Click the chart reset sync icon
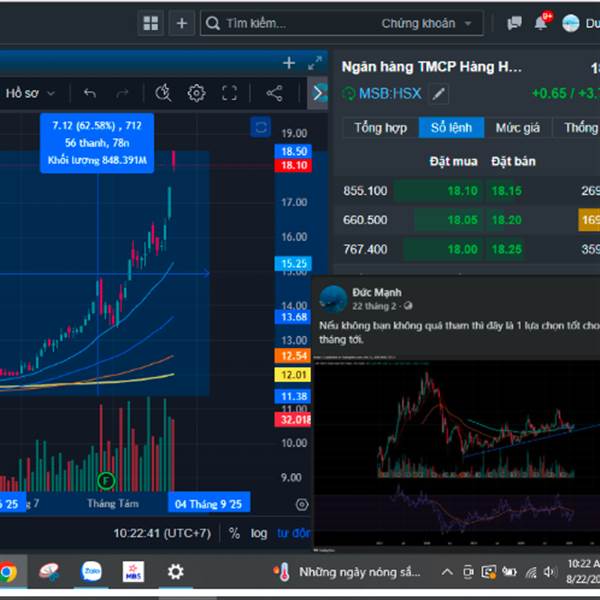 point(261,127)
